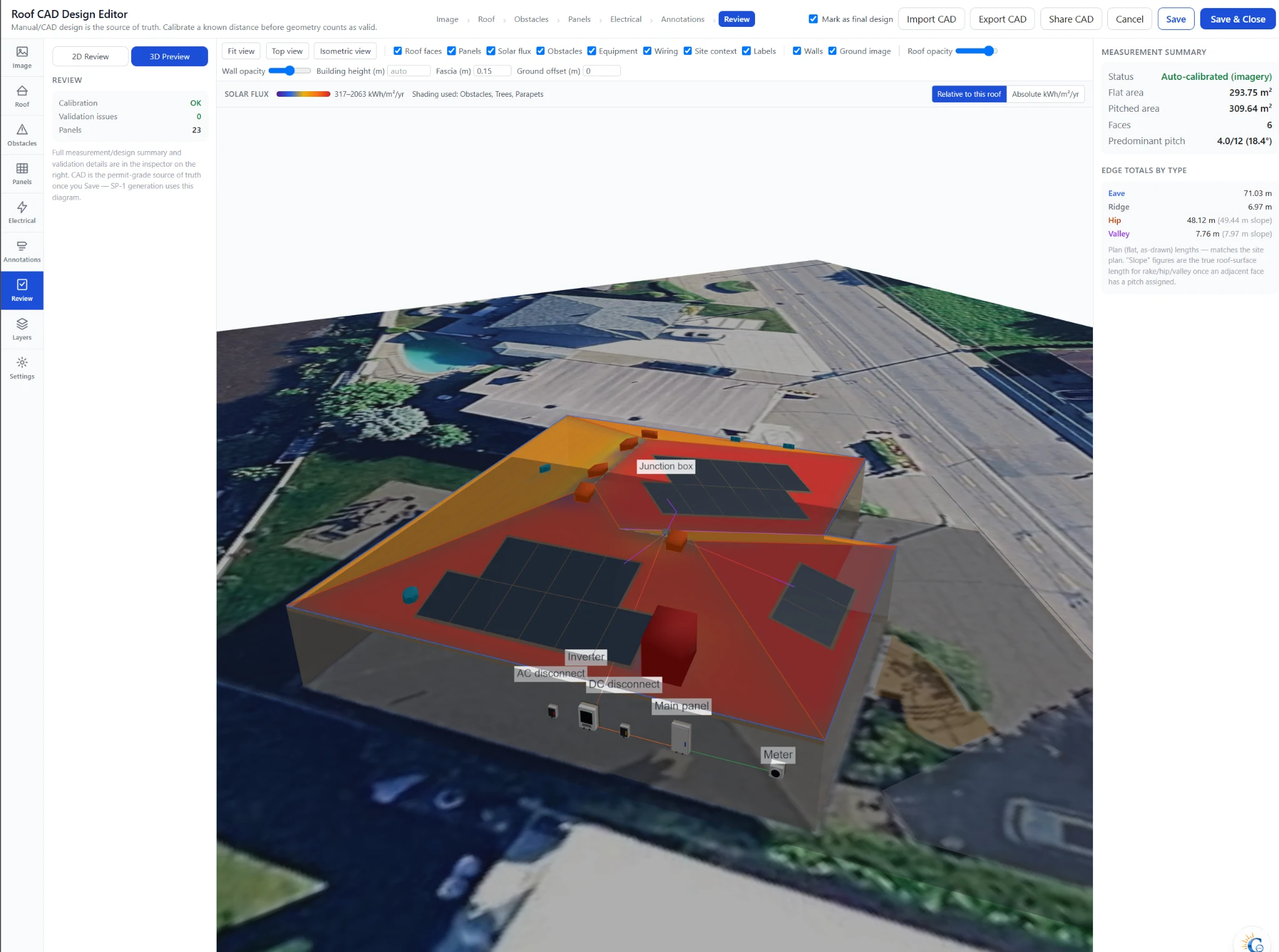This screenshot has width=1279, height=952.
Task: Open the Electrical sidebar section
Action: (22, 212)
